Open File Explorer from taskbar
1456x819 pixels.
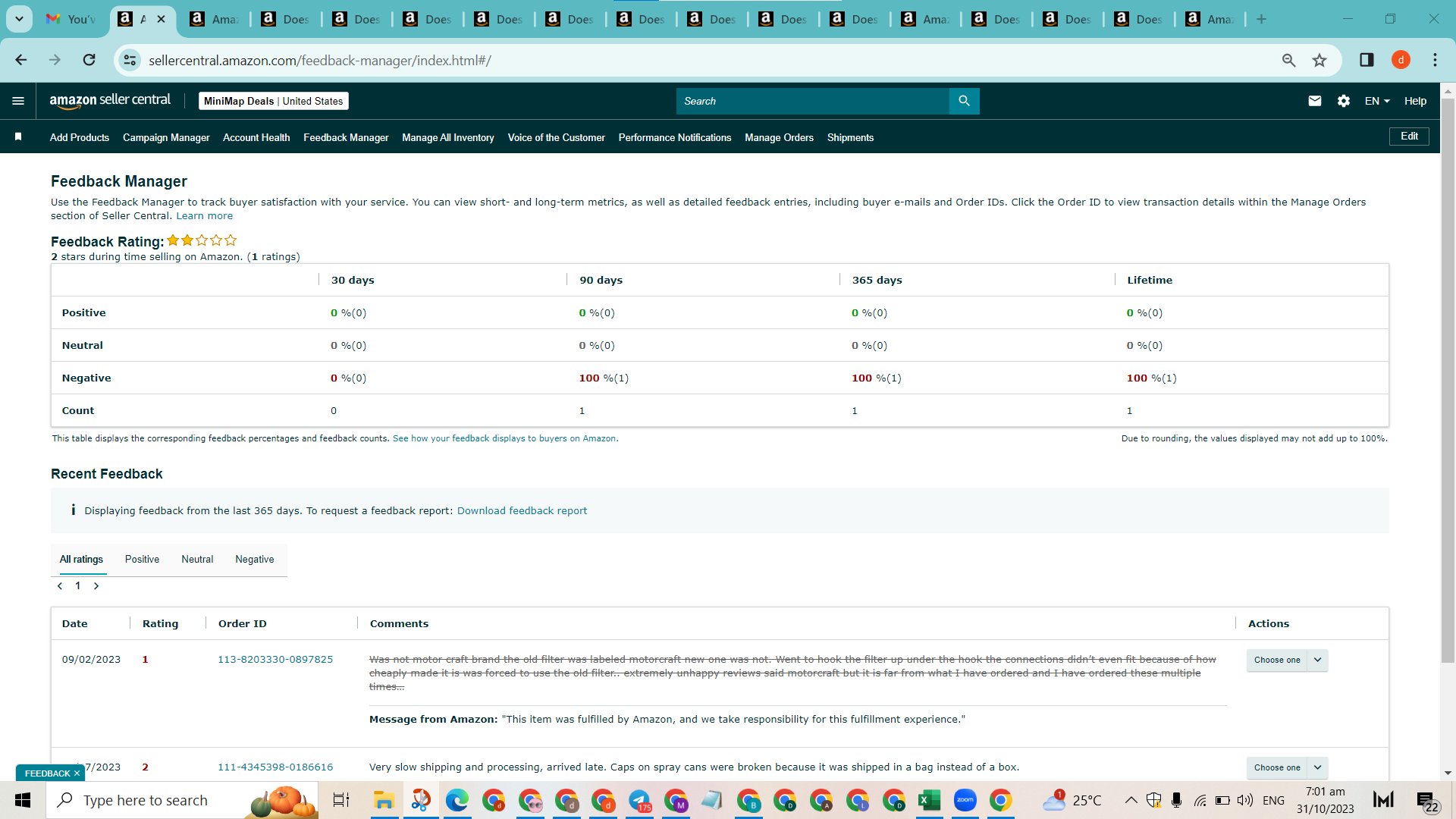coord(384,800)
